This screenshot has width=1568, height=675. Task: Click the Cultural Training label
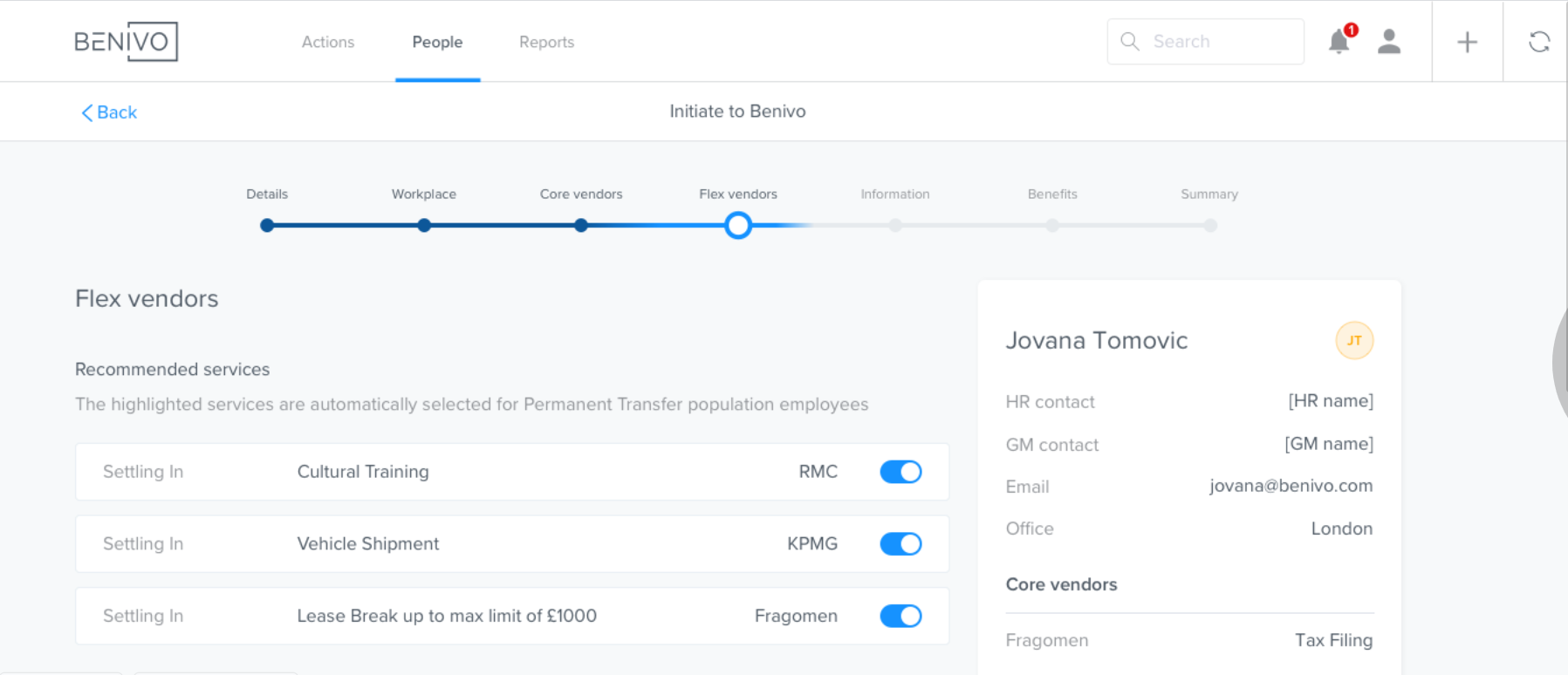[363, 472]
